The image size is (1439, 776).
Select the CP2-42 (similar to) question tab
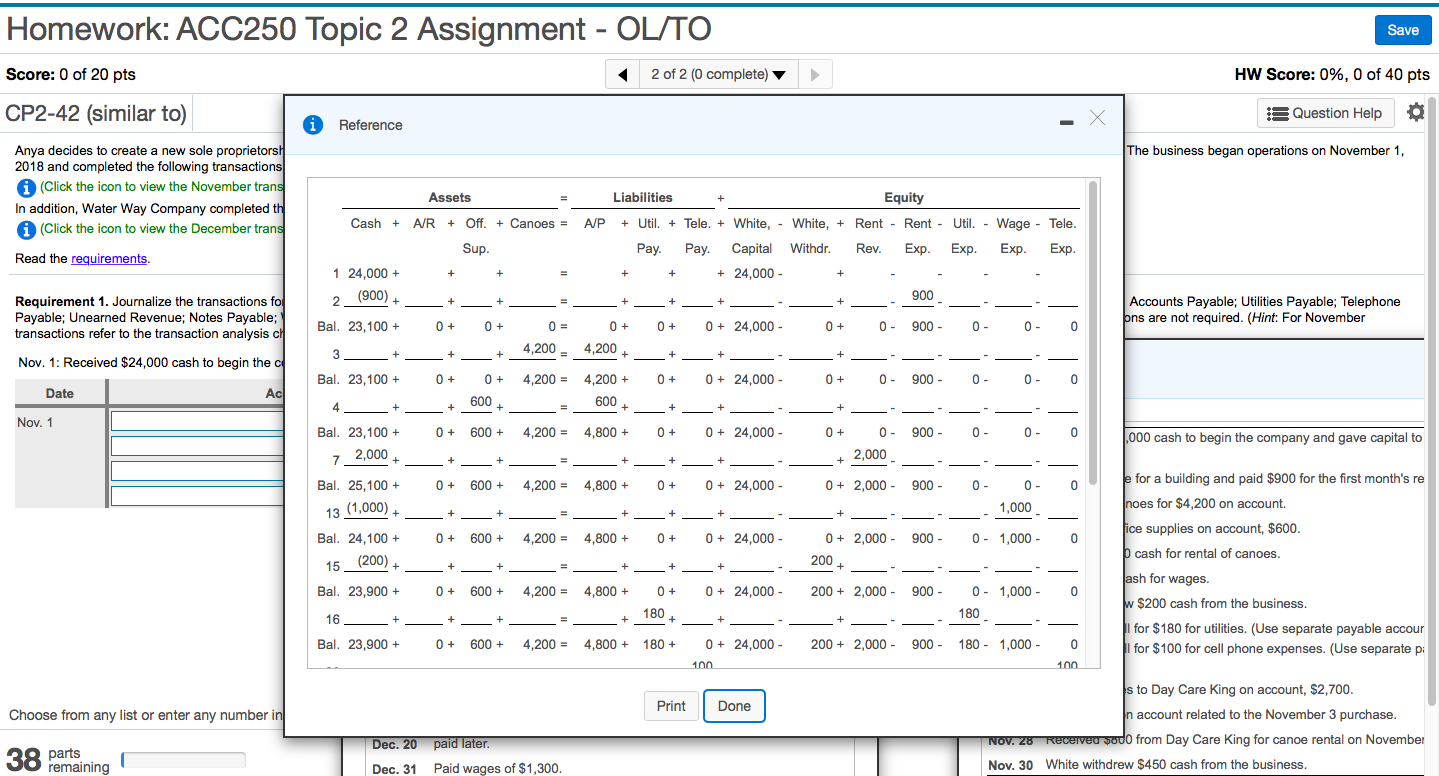click(95, 113)
